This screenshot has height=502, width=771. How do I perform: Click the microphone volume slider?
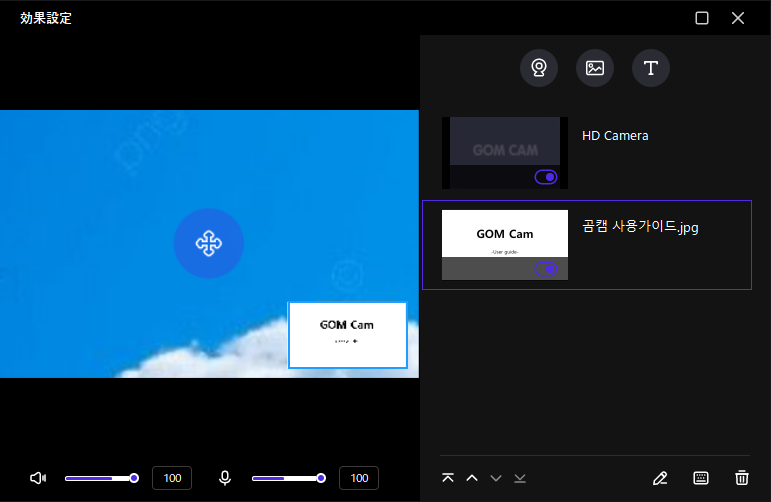287,478
